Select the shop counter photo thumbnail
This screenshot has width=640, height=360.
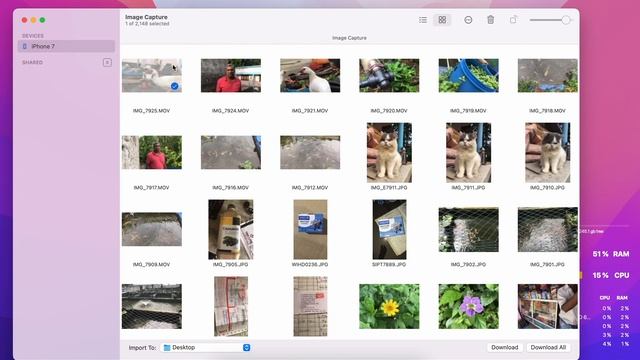(548, 307)
